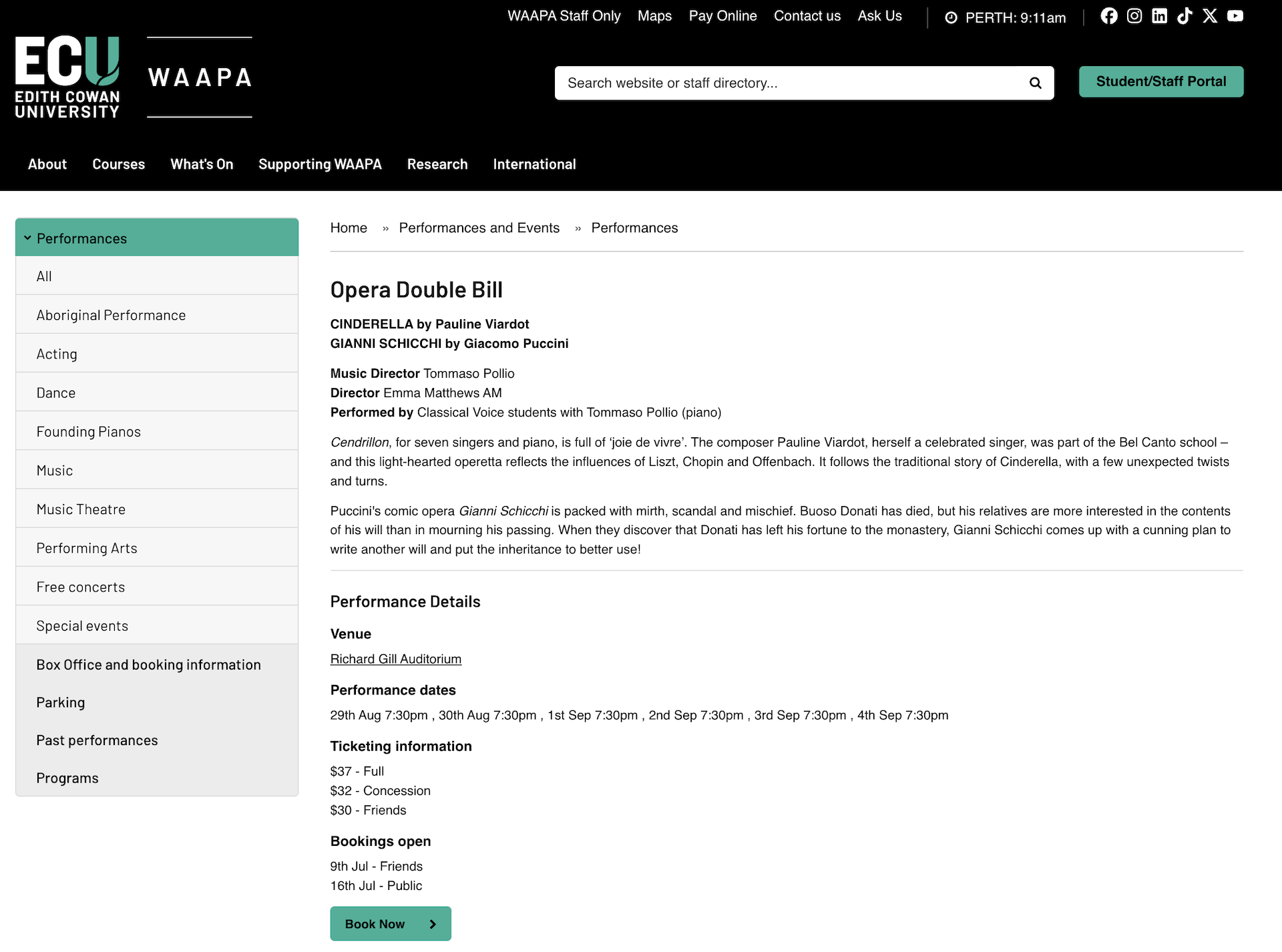Image resolution: width=1282 pixels, height=952 pixels.
Task: Open the Maps link
Action: [x=654, y=16]
